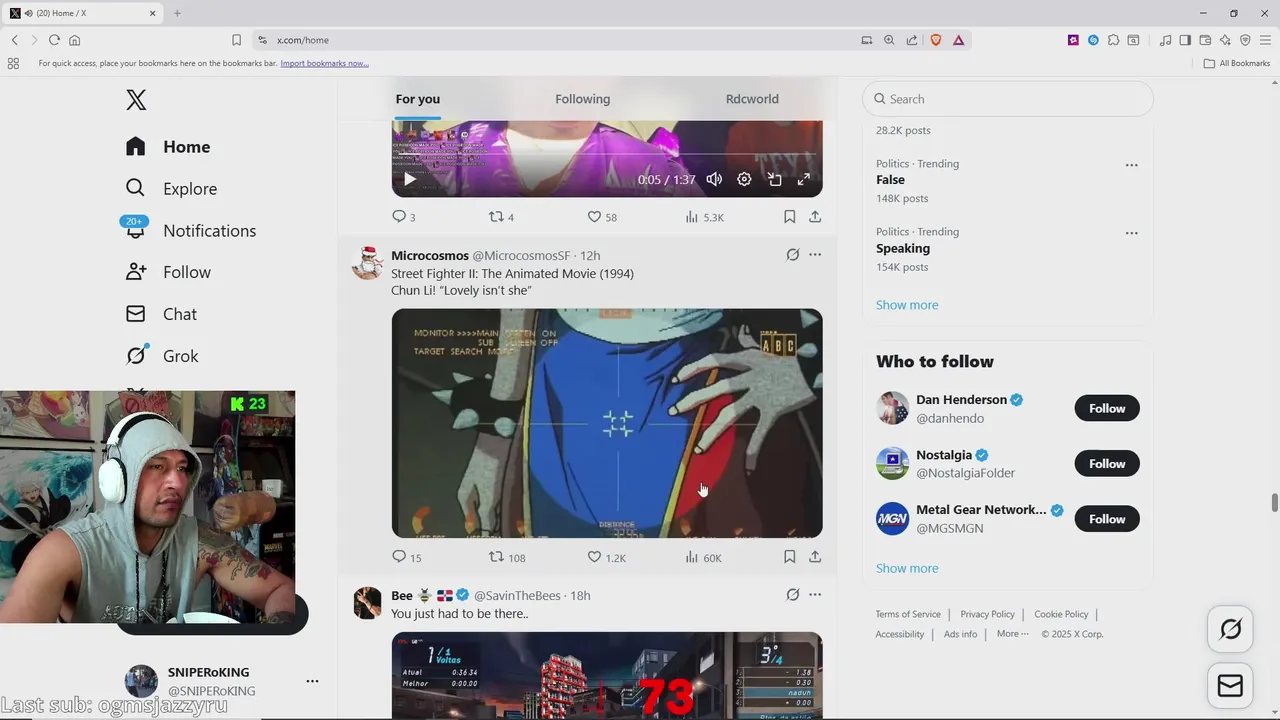The width and height of the screenshot is (1280, 720).
Task: Open the browser extensions puzzle icon
Action: point(1113,40)
